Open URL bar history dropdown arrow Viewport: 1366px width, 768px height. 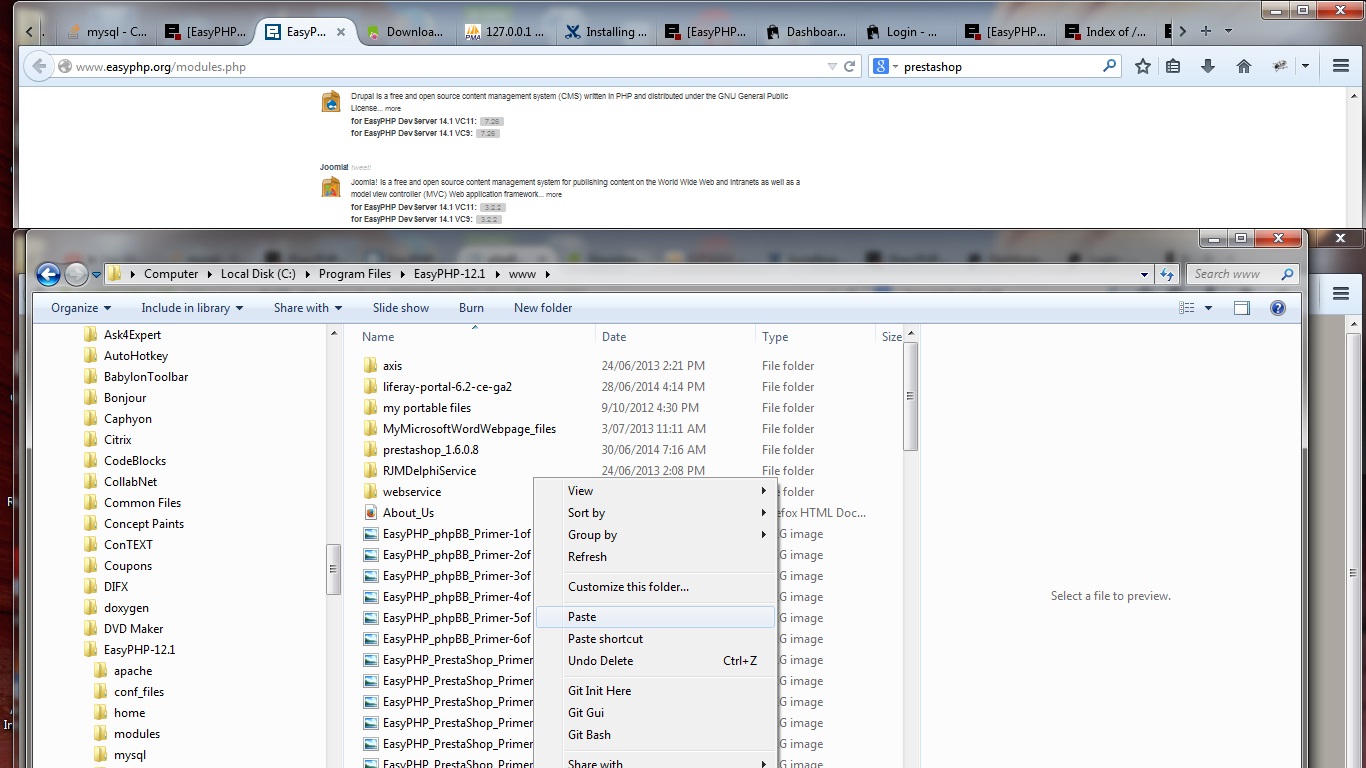832,67
